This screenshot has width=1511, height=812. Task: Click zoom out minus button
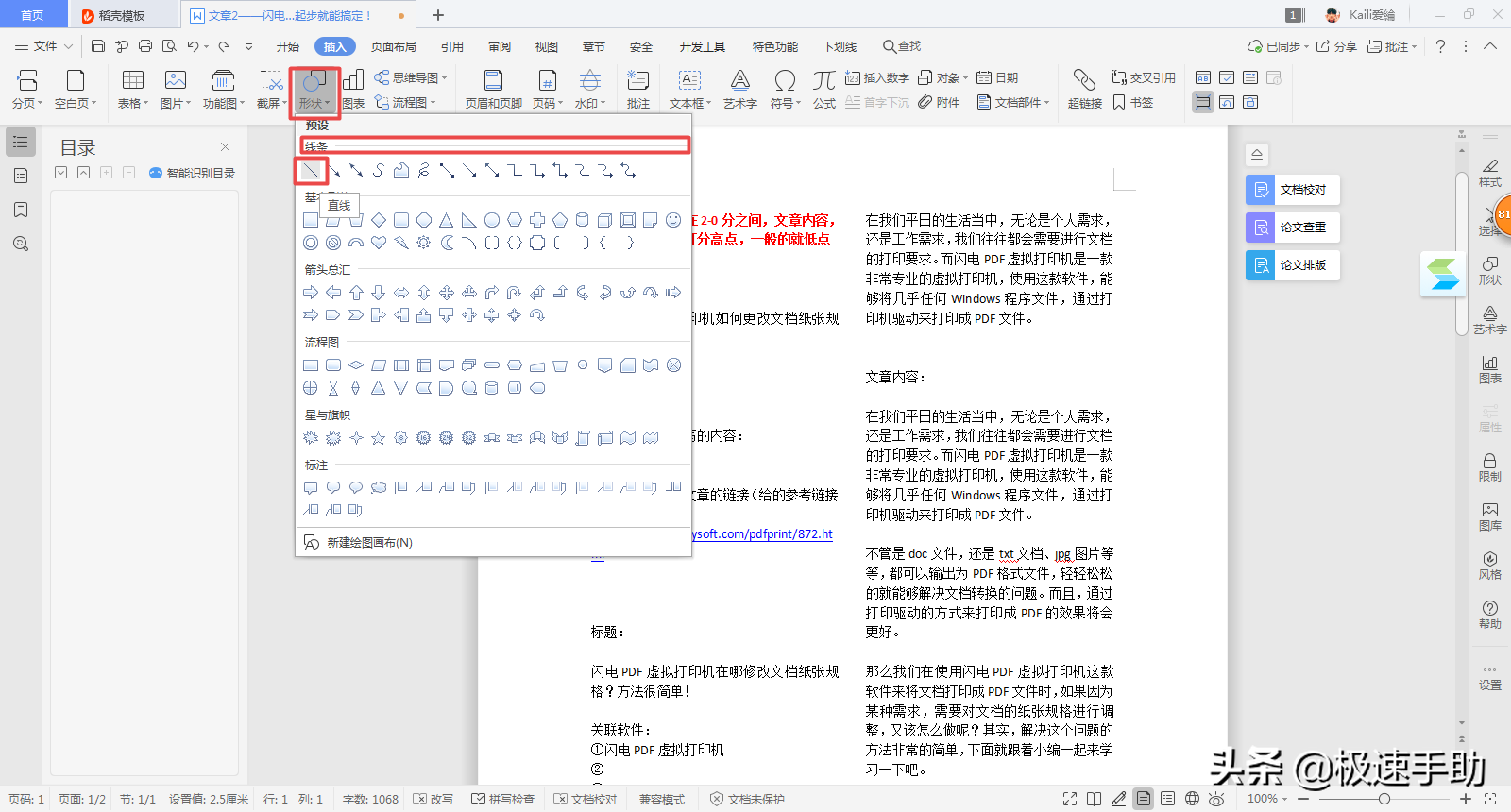[1303, 799]
